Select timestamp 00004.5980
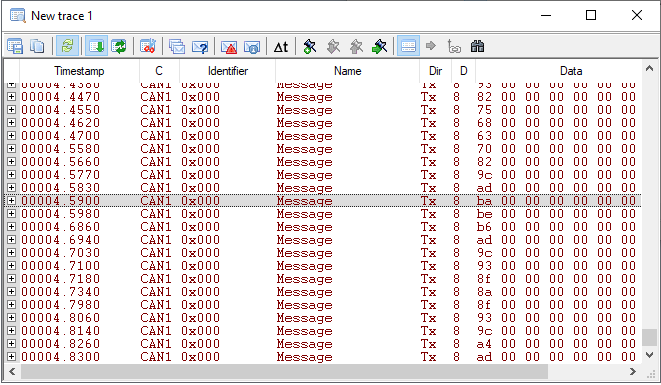Viewport: 661px width, 385px height. [61, 214]
